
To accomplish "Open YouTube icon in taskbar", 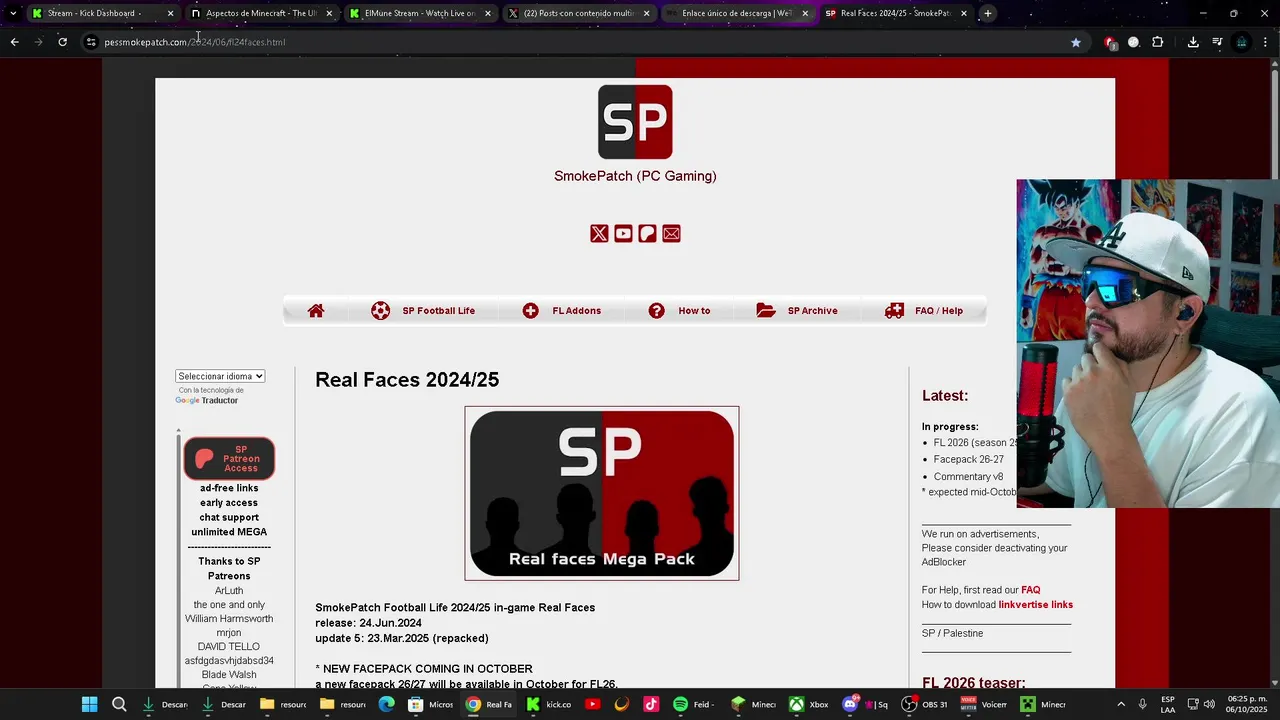I will (x=592, y=704).
